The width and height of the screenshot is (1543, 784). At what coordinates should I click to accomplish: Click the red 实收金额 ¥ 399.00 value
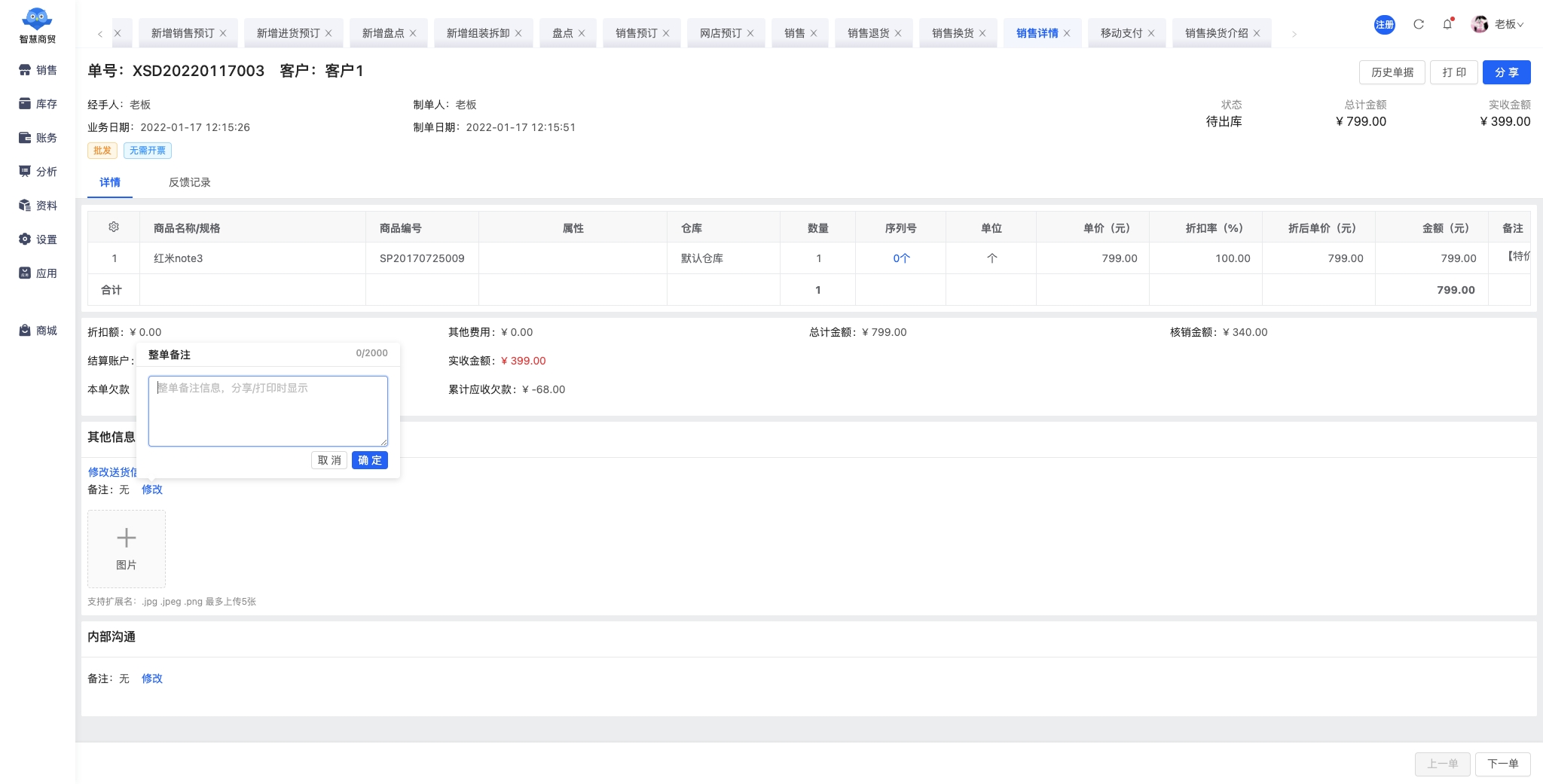click(523, 361)
